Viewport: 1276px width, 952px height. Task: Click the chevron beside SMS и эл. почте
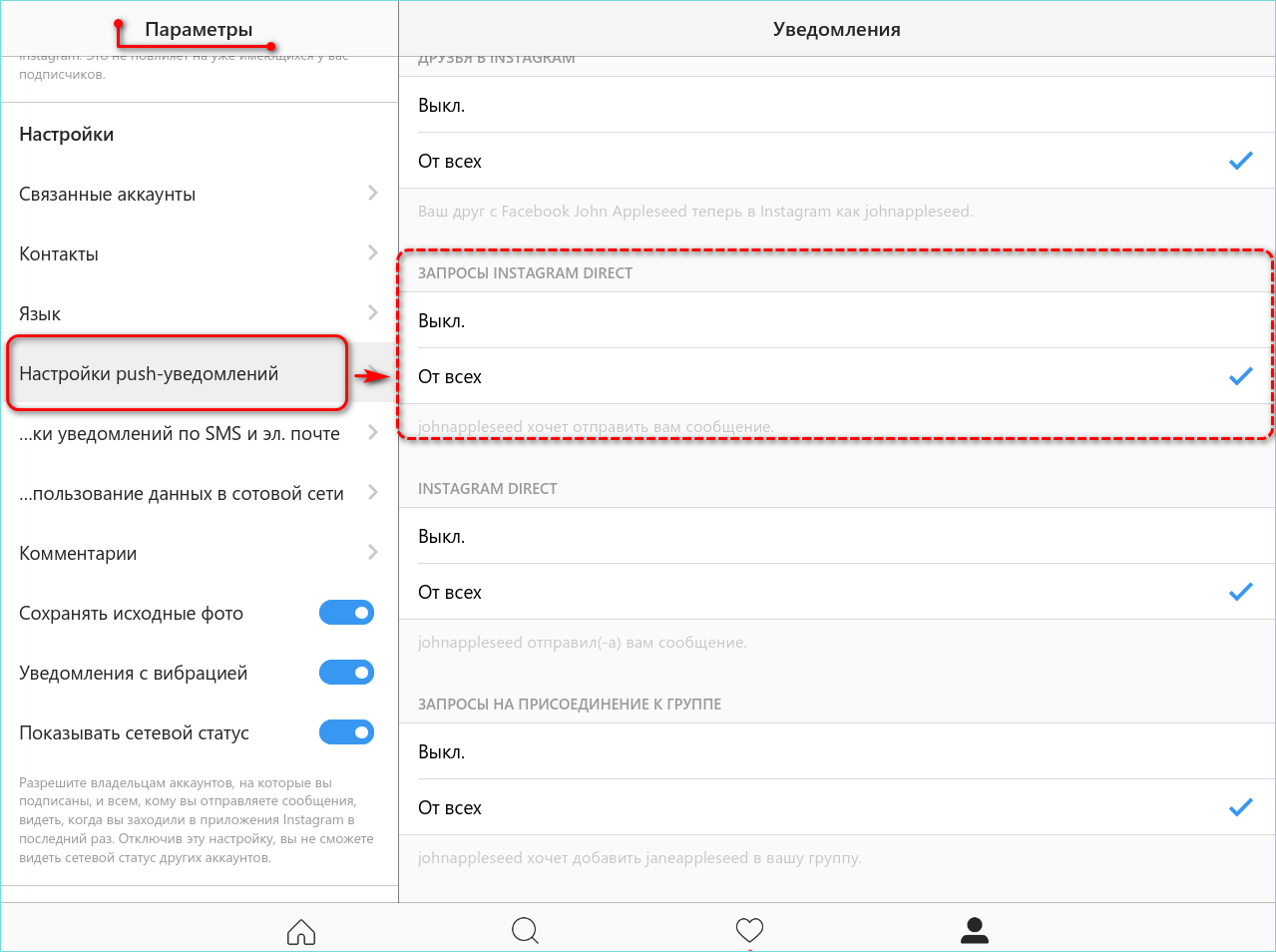pyautogui.click(x=373, y=432)
